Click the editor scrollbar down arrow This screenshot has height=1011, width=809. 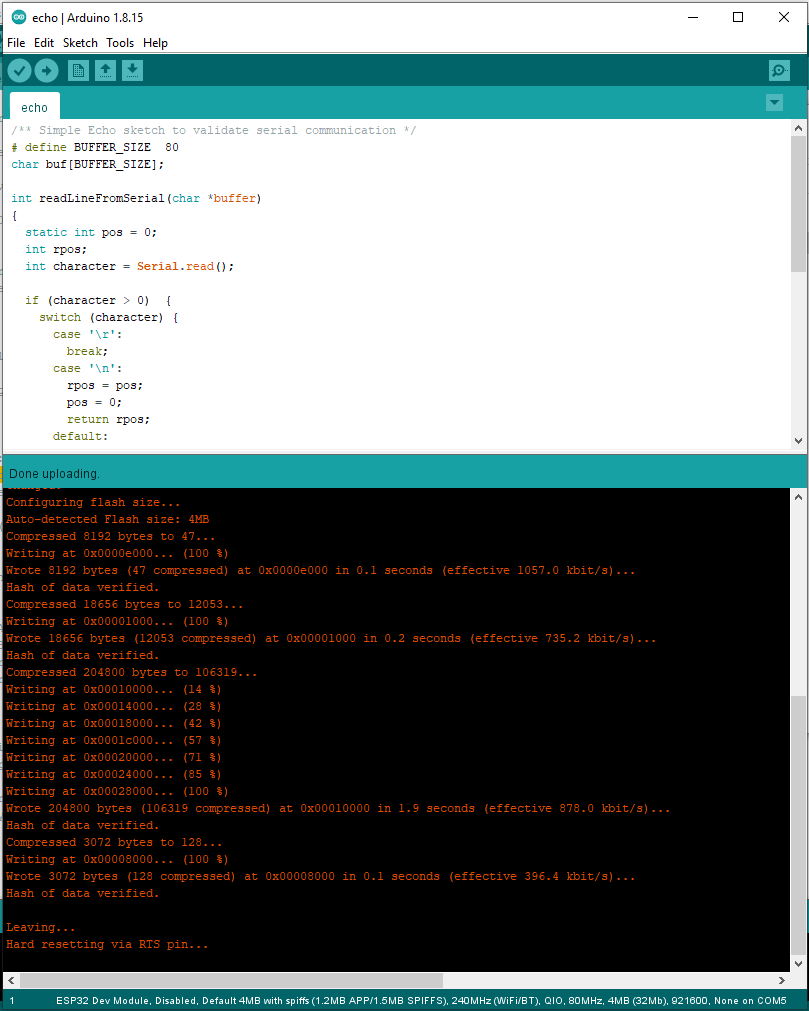click(798, 441)
